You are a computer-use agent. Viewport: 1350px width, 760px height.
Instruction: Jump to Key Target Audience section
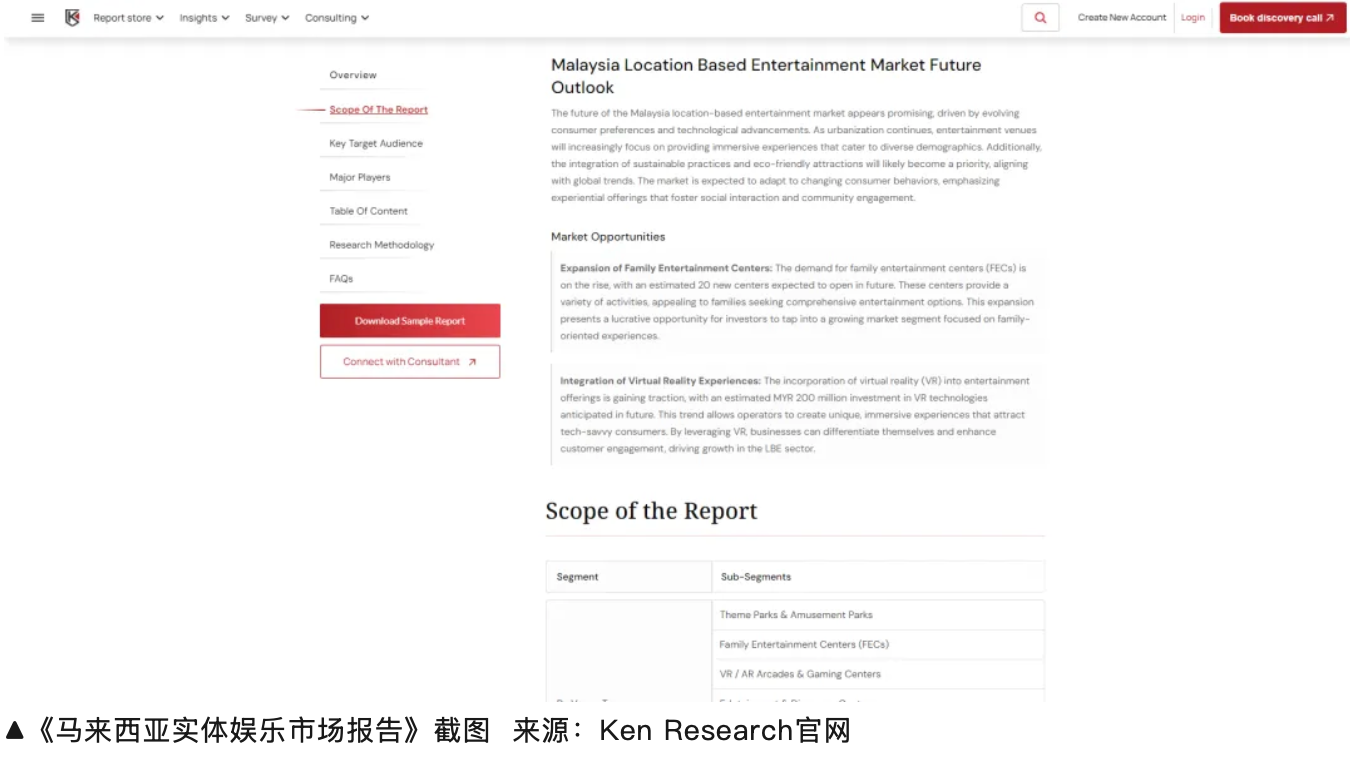coord(376,144)
